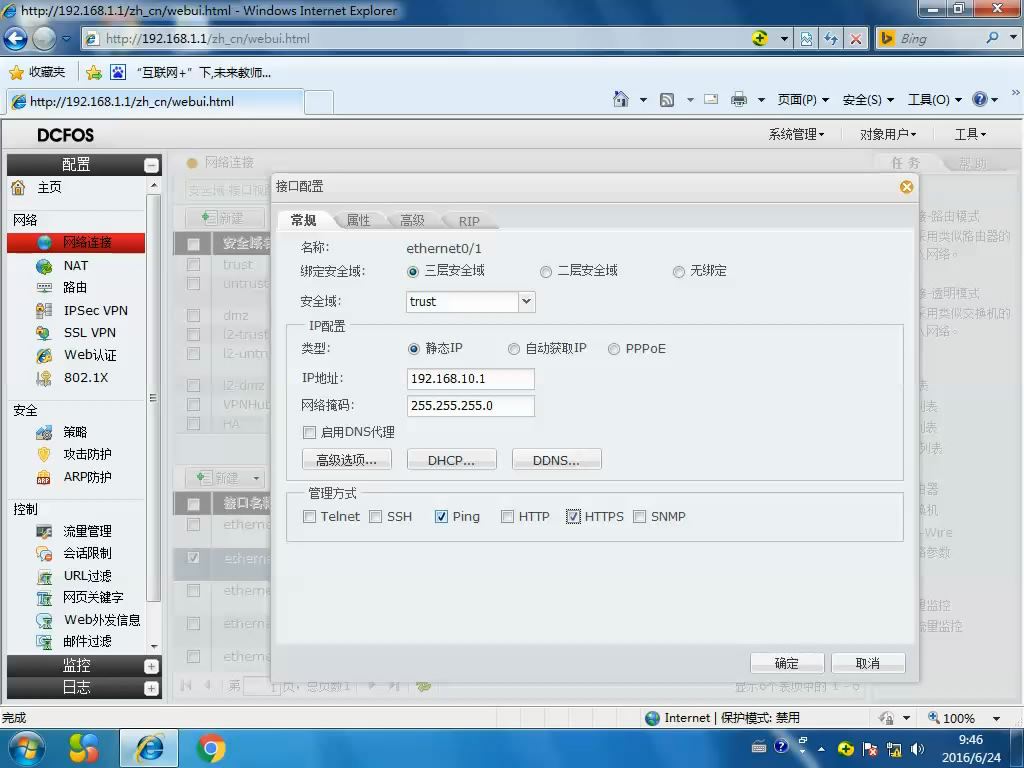The width and height of the screenshot is (1024, 768).
Task: Open the 系统管理 dropdown menu
Action: coord(796,135)
